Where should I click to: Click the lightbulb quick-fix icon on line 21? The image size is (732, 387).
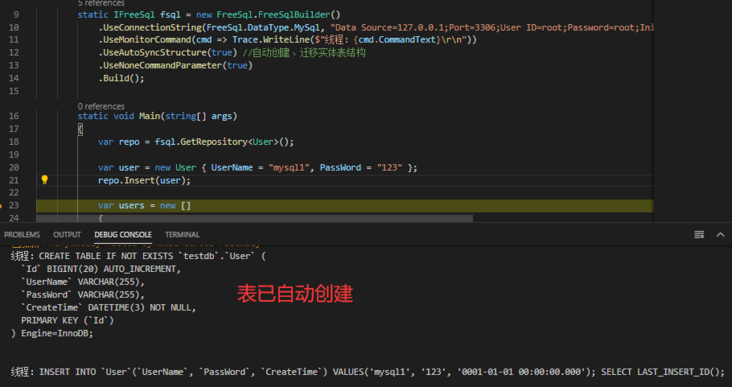(x=44, y=180)
